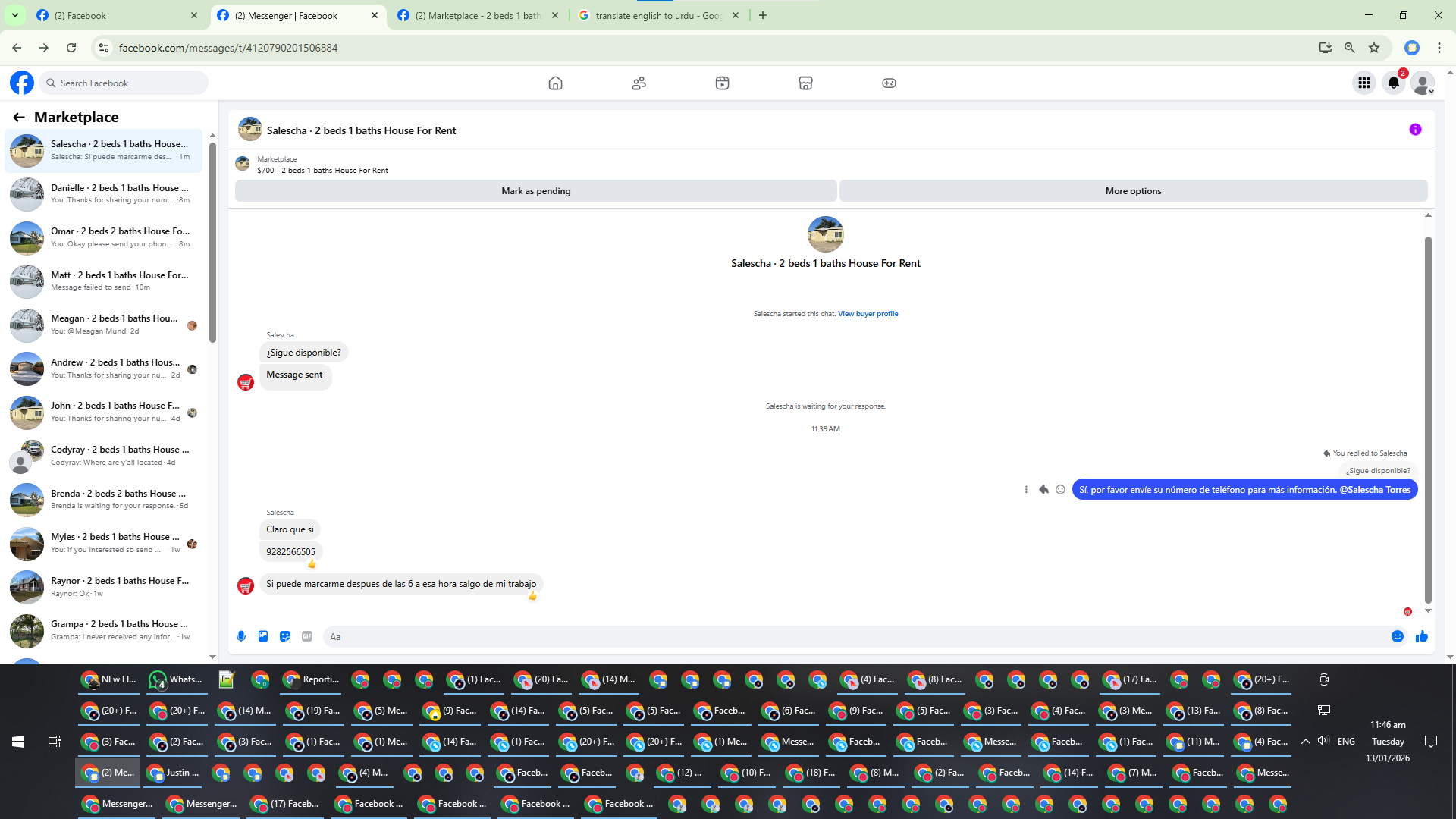Click the voice clip microphone icon
The height and width of the screenshot is (819, 1456).
[x=241, y=636]
